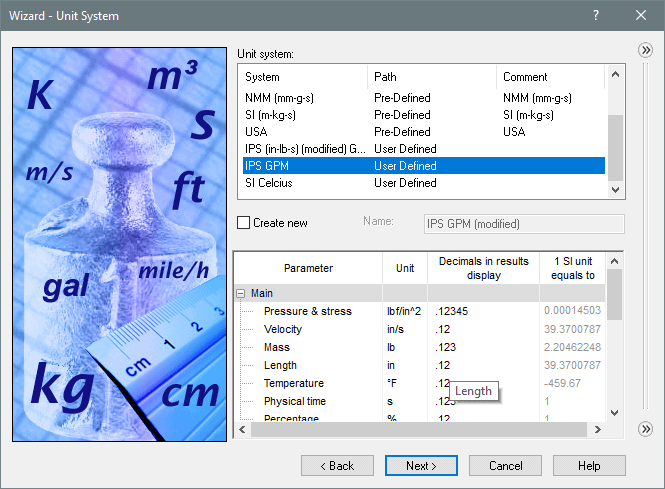Click the lower double-chevron navigator icon
Screen dimensions: 665x489
click(x=645, y=429)
